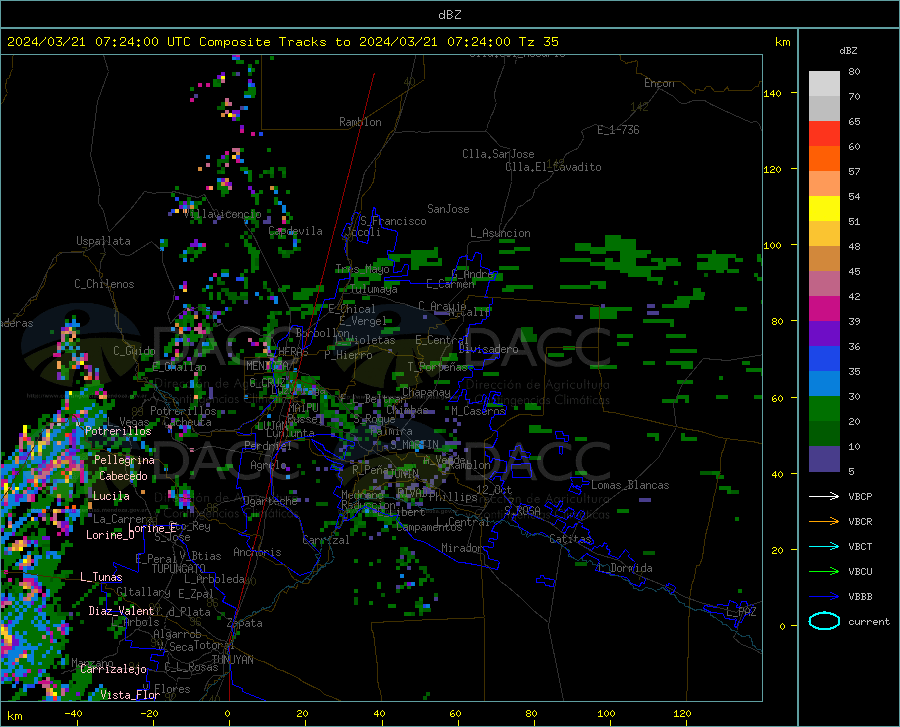Screen dimensions: 900x727
Task: Click the Diaz_Valent pink label
Action: 121,611
